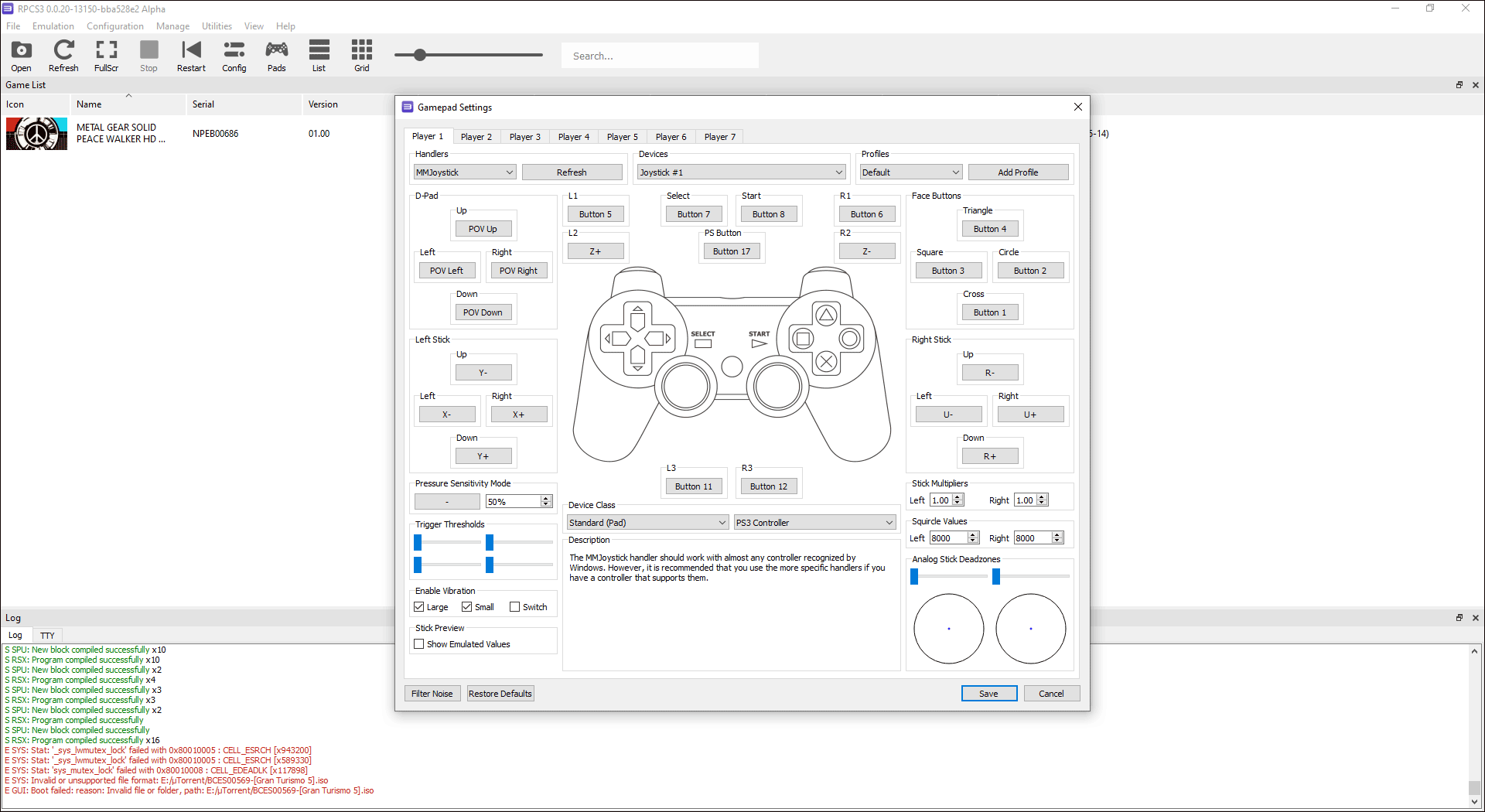Toggle fullscreen with the FullScr icon
This screenshot has width=1485, height=812.
(106, 56)
